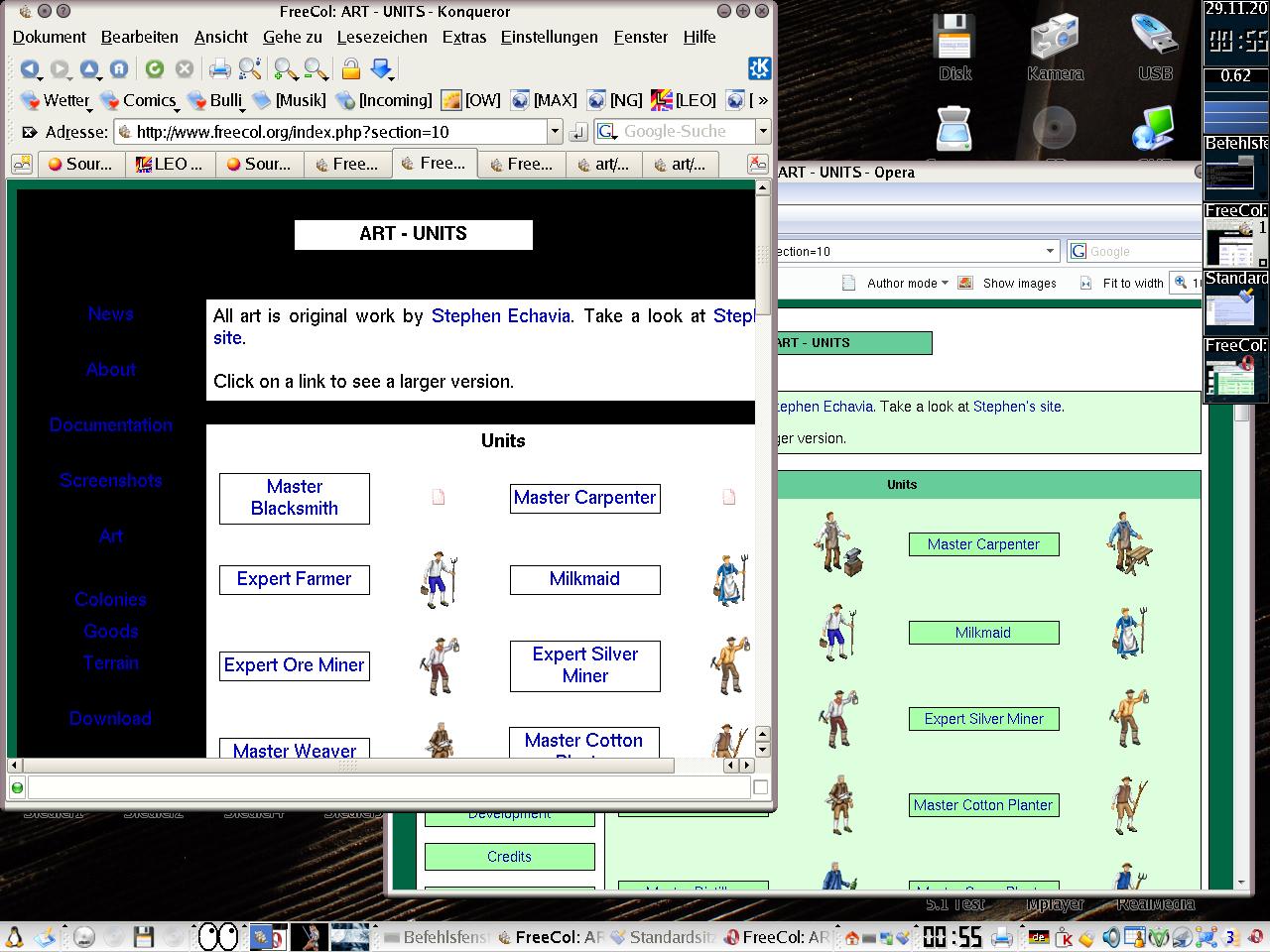Screen dimensions: 1270x952
Task: Click the Befehlsfenster taskbar entry
Action: coord(437,937)
